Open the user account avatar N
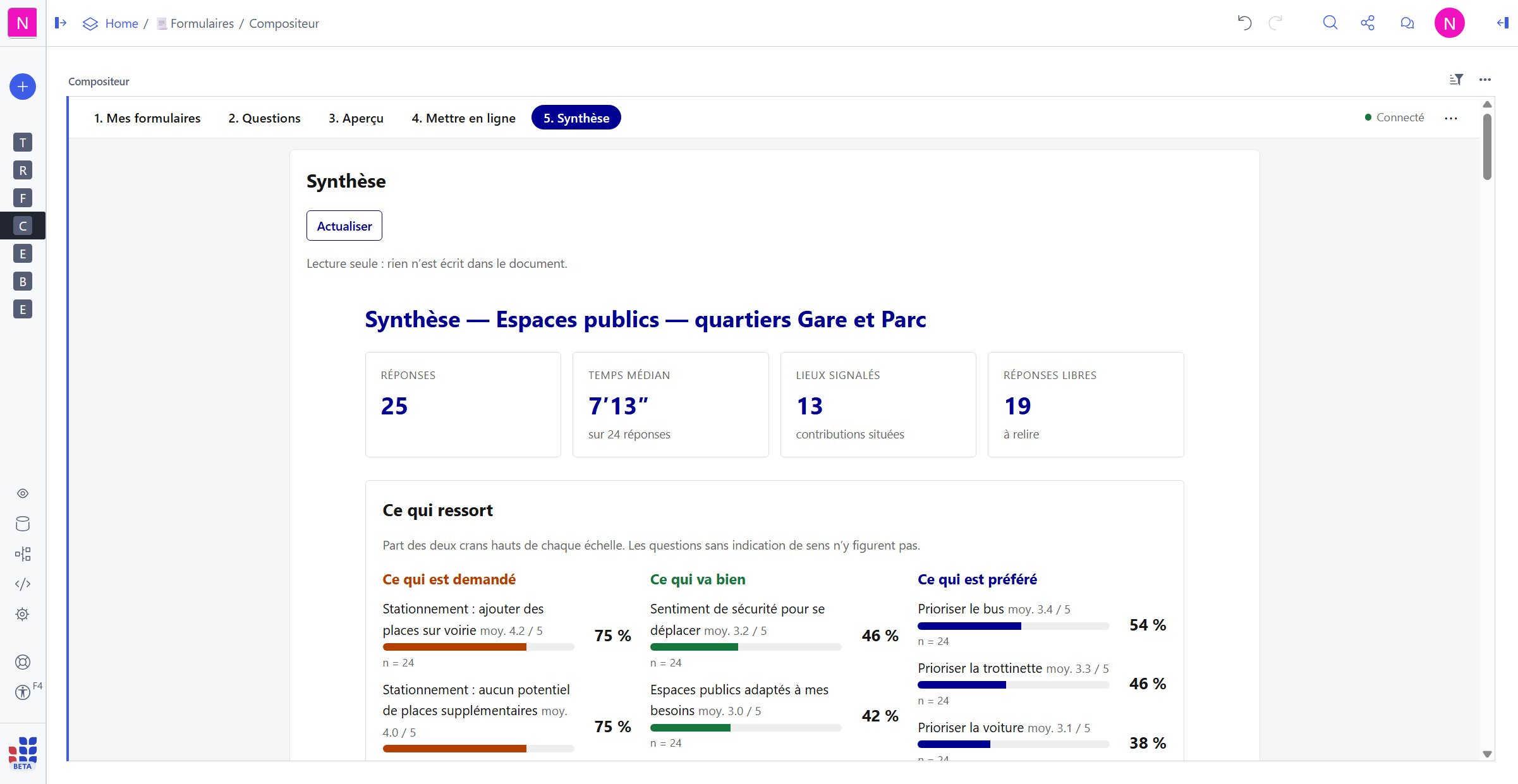 1449,23
